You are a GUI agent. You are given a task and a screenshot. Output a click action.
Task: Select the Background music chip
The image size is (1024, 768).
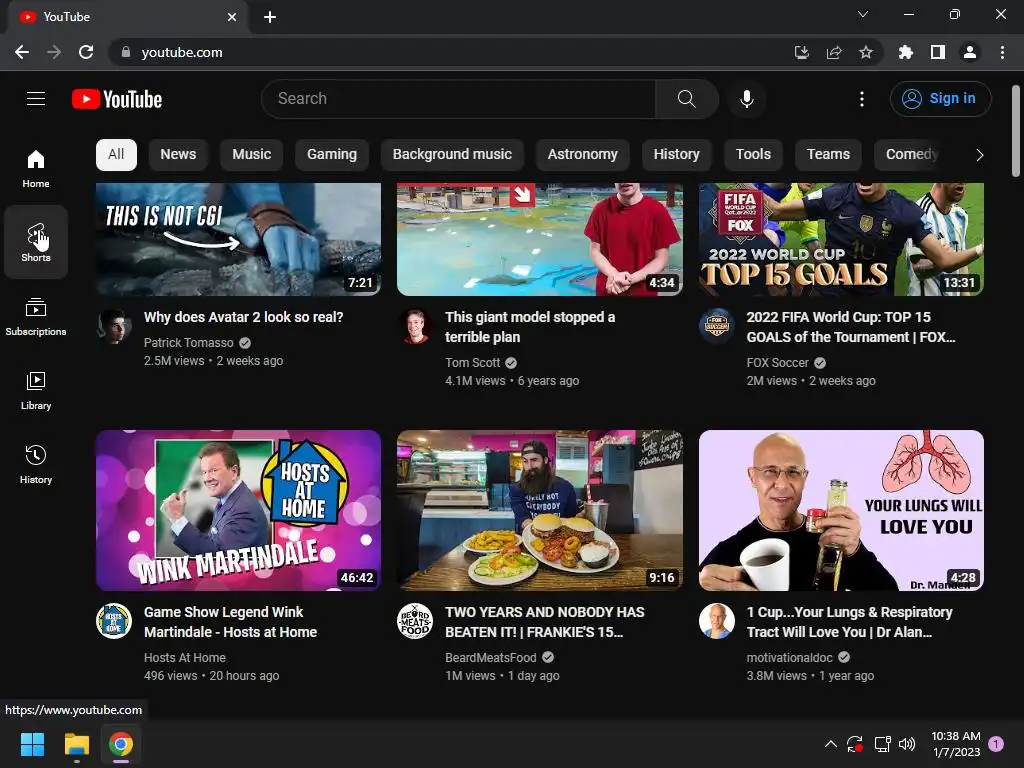click(452, 155)
